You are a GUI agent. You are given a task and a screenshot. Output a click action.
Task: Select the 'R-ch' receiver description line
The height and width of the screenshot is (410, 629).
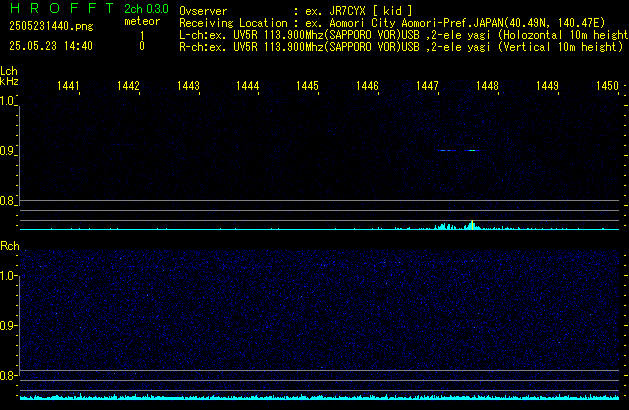click(x=401, y=47)
